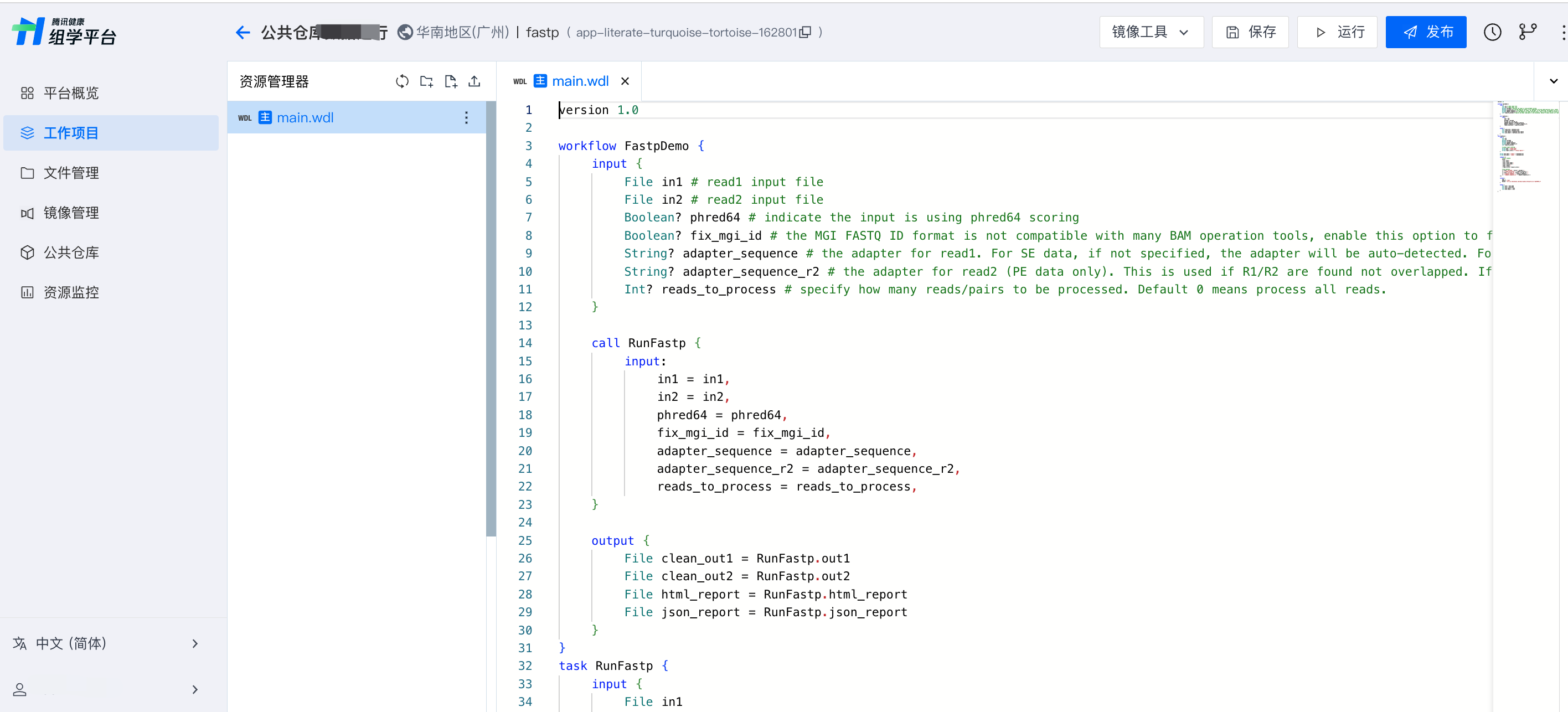The width and height of the screenshot is (1568, 712).
Task: Open 镜像管理 sidebar item
Action: click(x=71, y=213)
